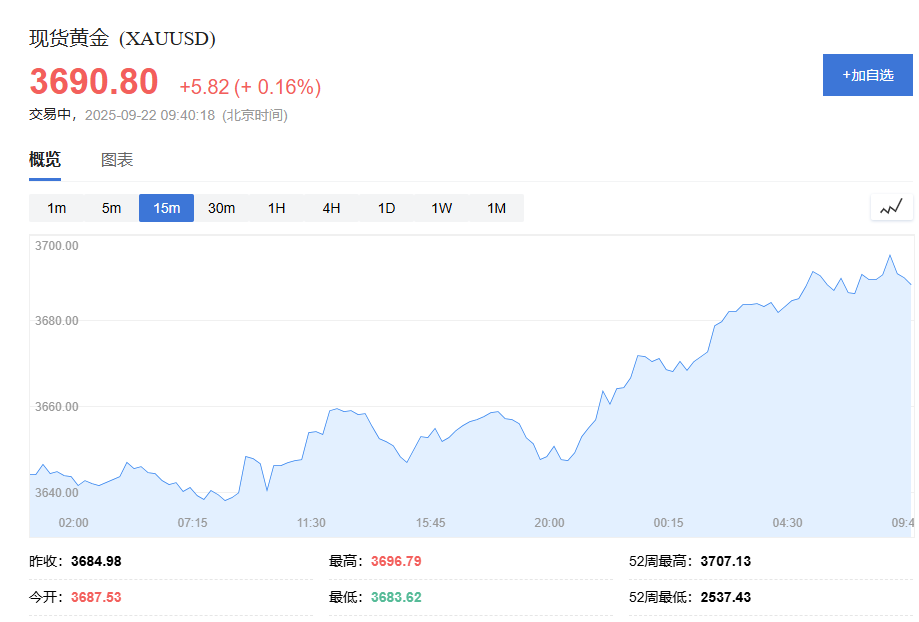Click the +加自选 watchlist button

(866, 74)
